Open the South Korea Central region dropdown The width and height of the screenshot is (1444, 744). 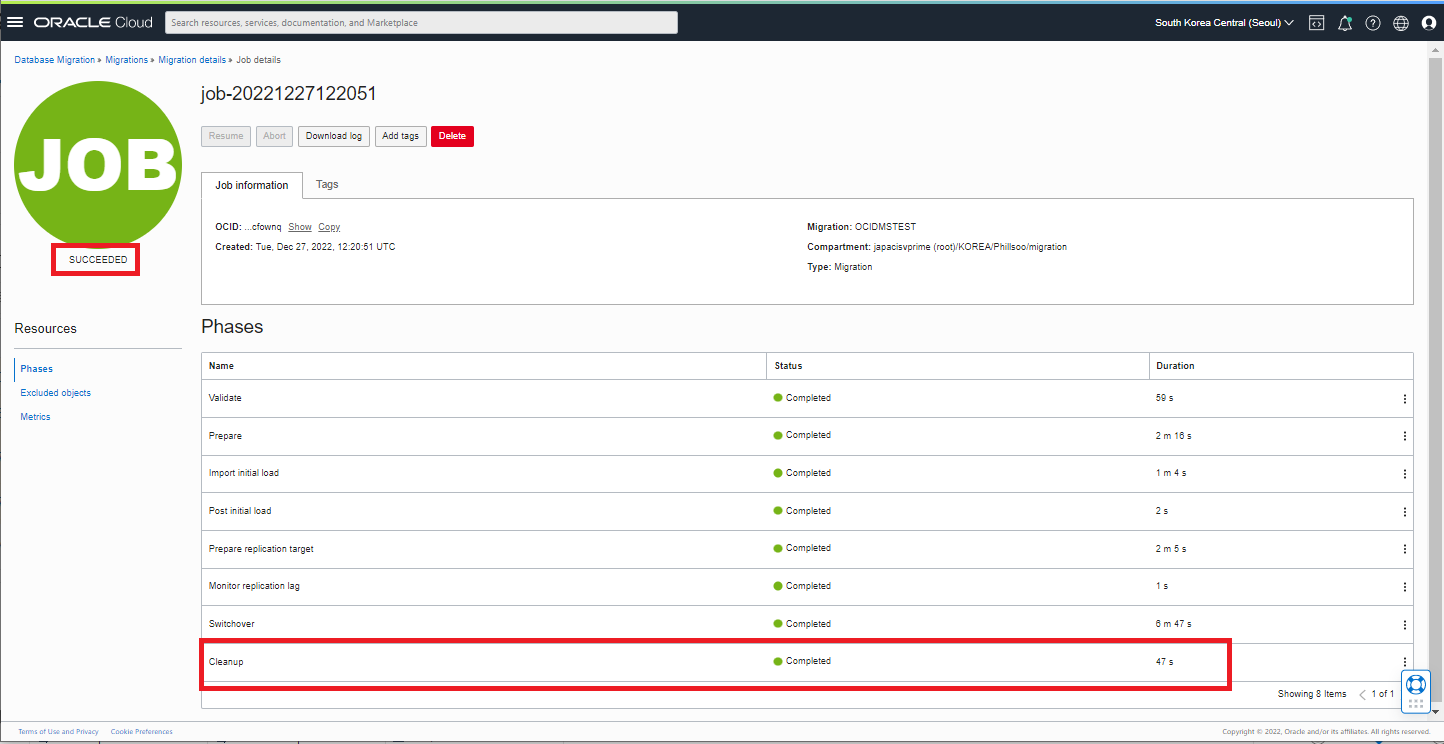click(1224, 23)
